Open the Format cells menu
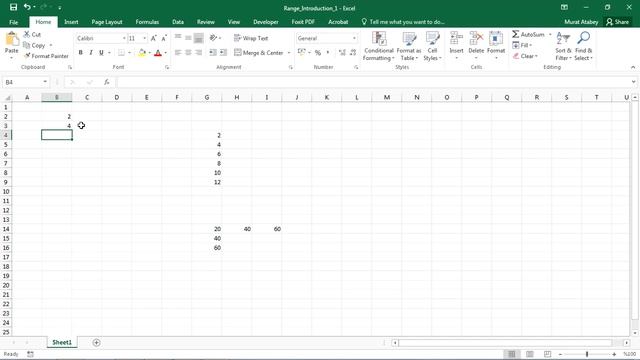 click(496, 46)
